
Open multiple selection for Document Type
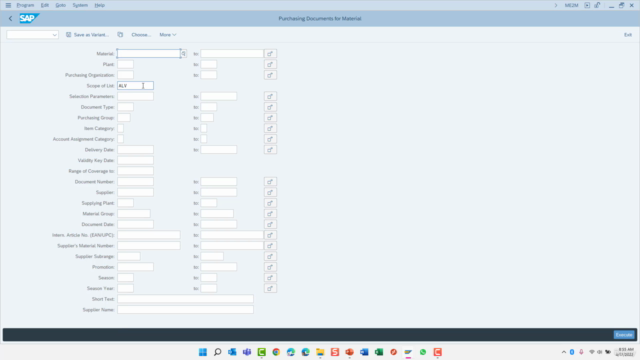point(270,107)
